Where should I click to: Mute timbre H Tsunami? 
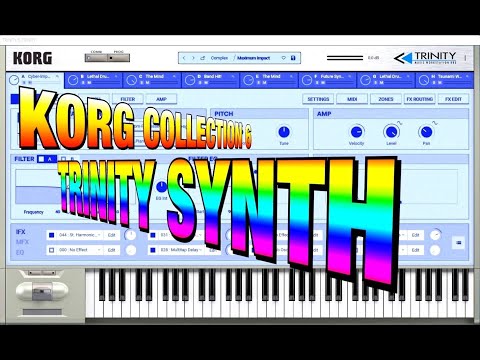[440, 82]
